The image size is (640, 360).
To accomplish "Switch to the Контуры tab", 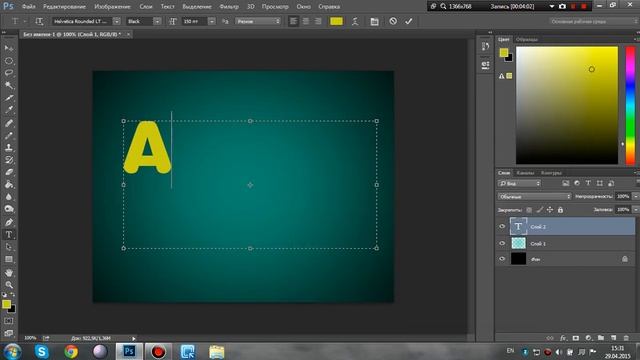I will 551,173.
